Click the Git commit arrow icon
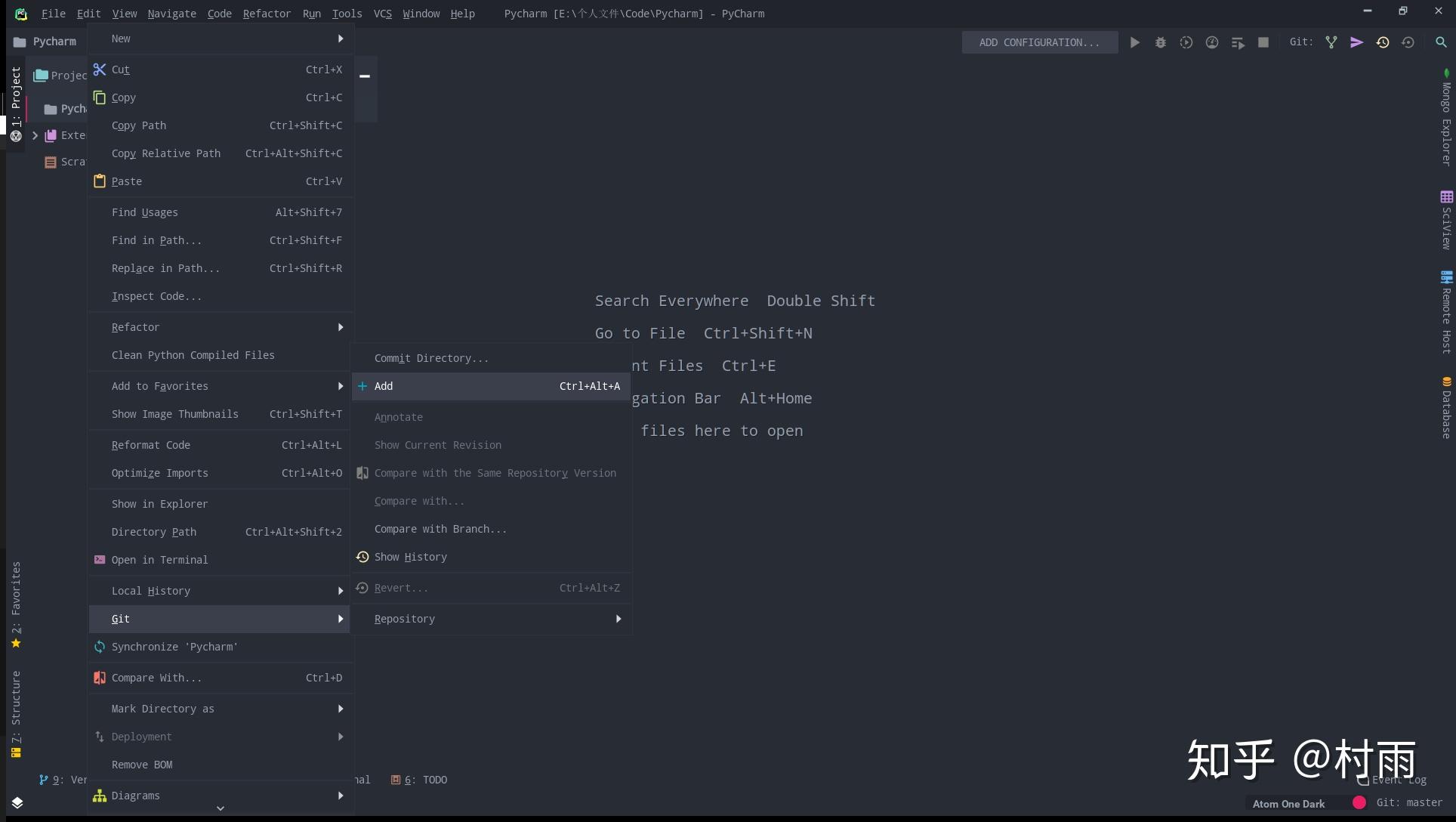The height and width of the screenshot is (822, 1456). coord(1357,42)
